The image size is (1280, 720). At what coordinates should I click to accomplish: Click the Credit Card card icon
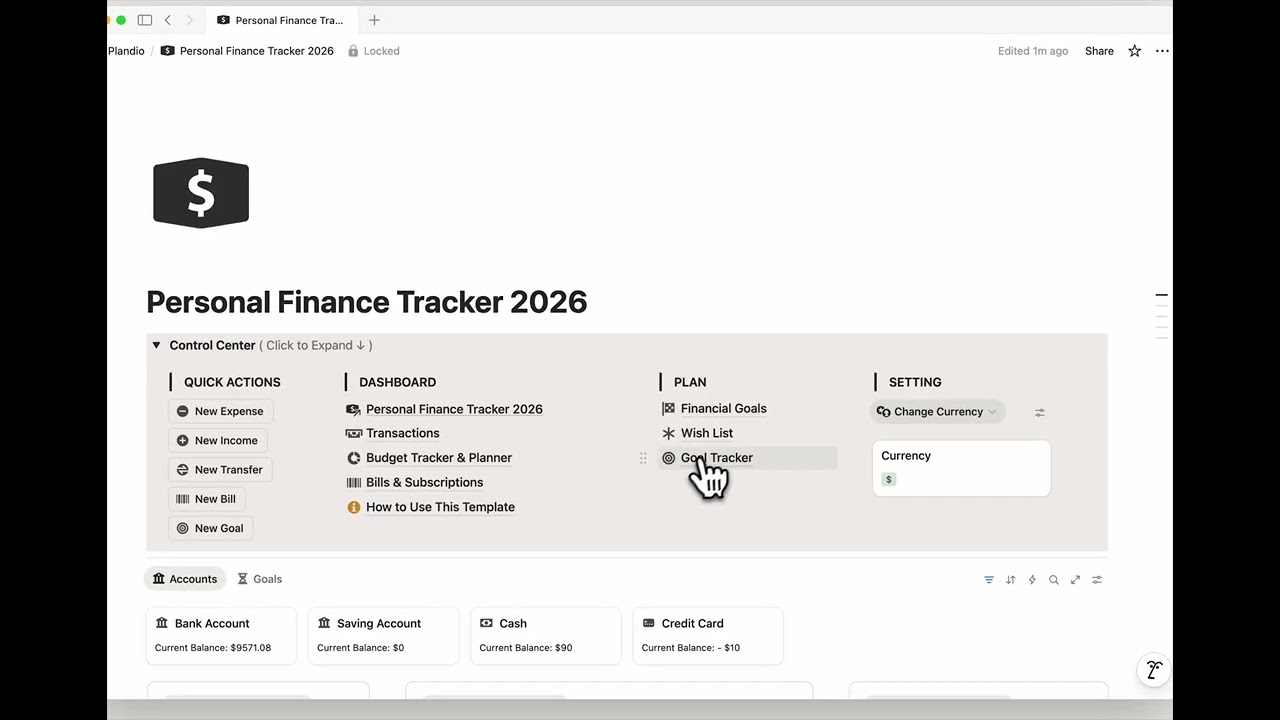pyautogui.click(x=649, y=623)
